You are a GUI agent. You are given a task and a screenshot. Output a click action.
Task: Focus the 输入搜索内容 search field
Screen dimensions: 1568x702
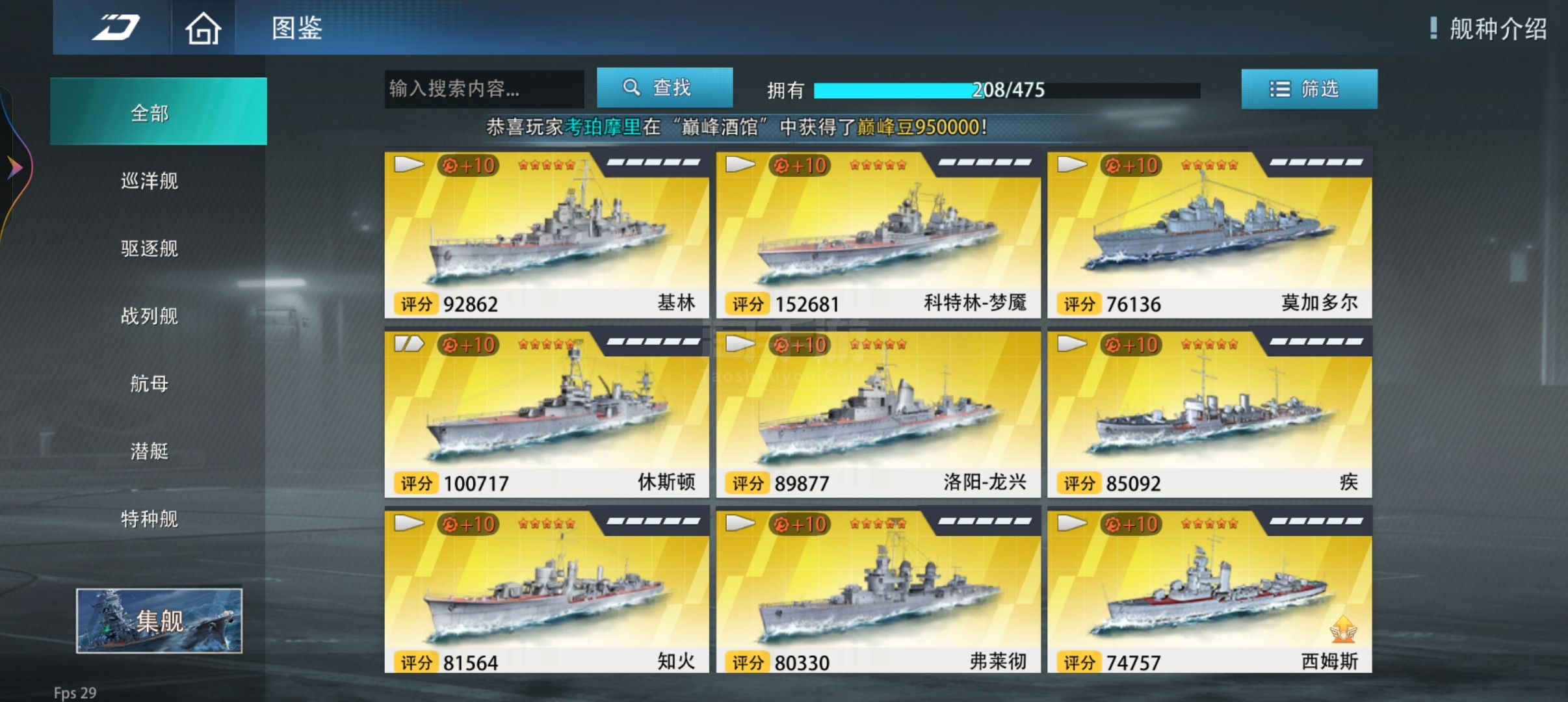pos(484,88)
